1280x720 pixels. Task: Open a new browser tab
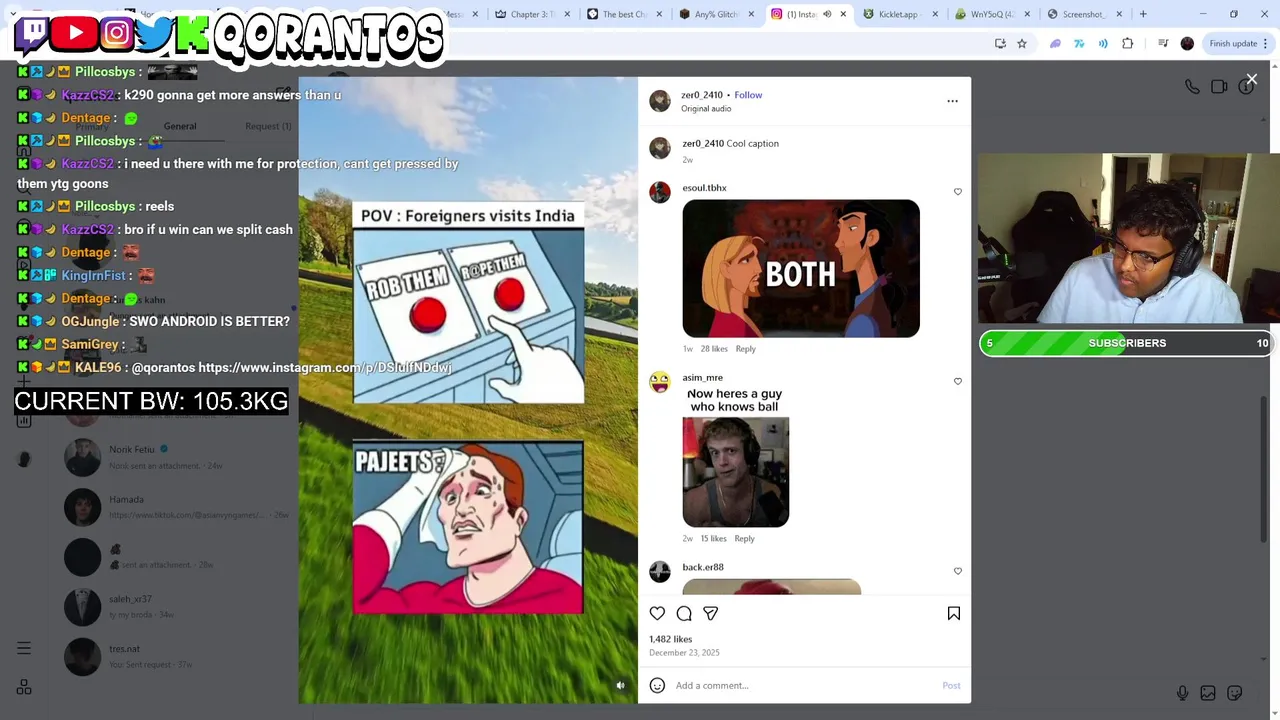click(1143, 14)
